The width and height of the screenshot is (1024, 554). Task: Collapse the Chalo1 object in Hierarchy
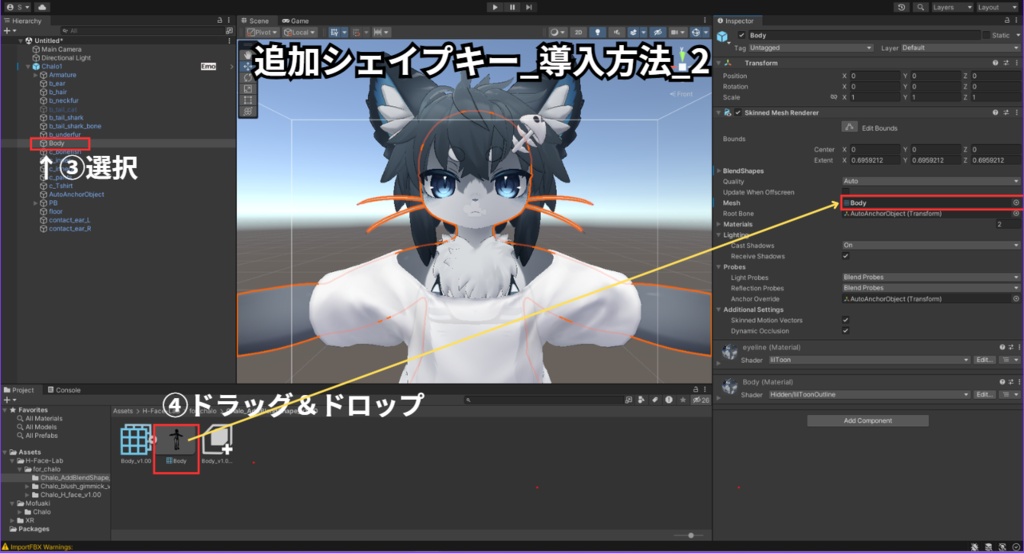pos(28,67)
